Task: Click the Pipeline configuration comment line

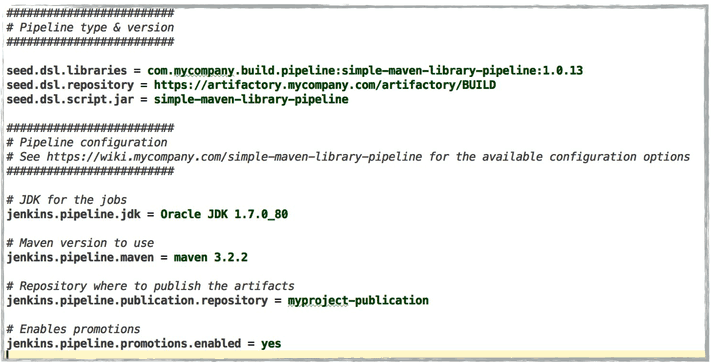Action: tap(87, 142)
